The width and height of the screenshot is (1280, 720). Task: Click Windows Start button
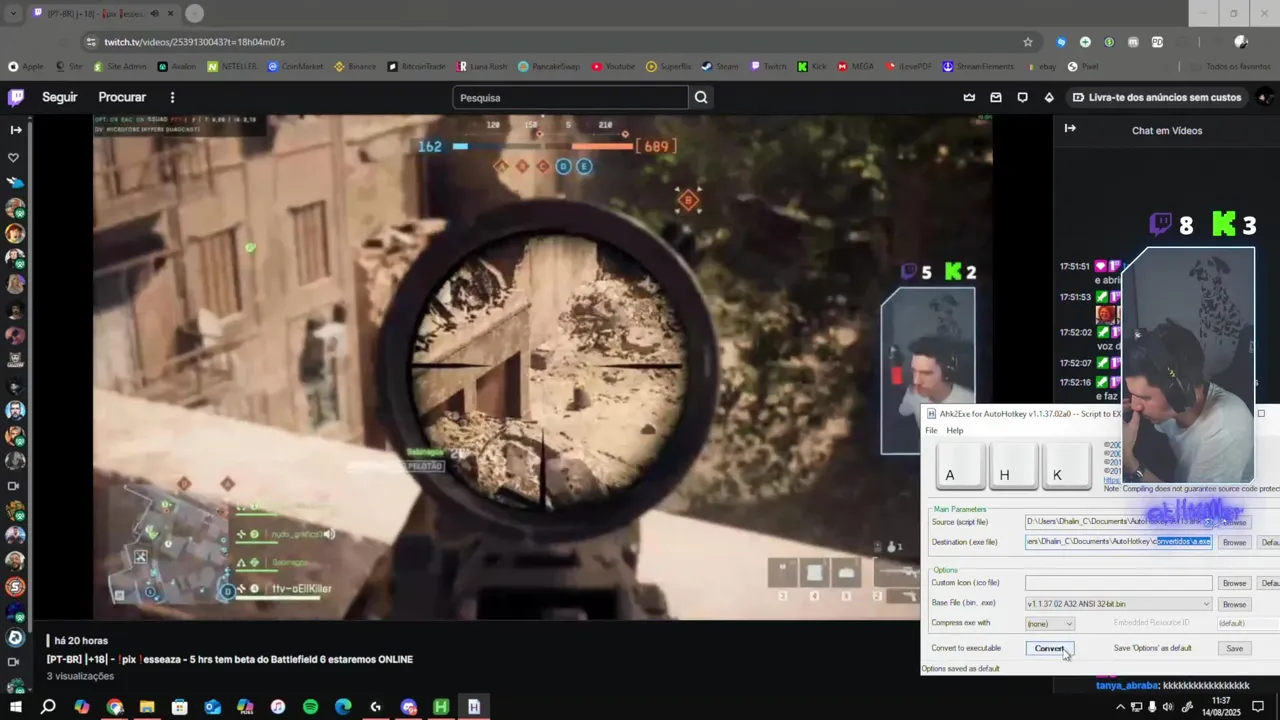click(x=16, y=707)
